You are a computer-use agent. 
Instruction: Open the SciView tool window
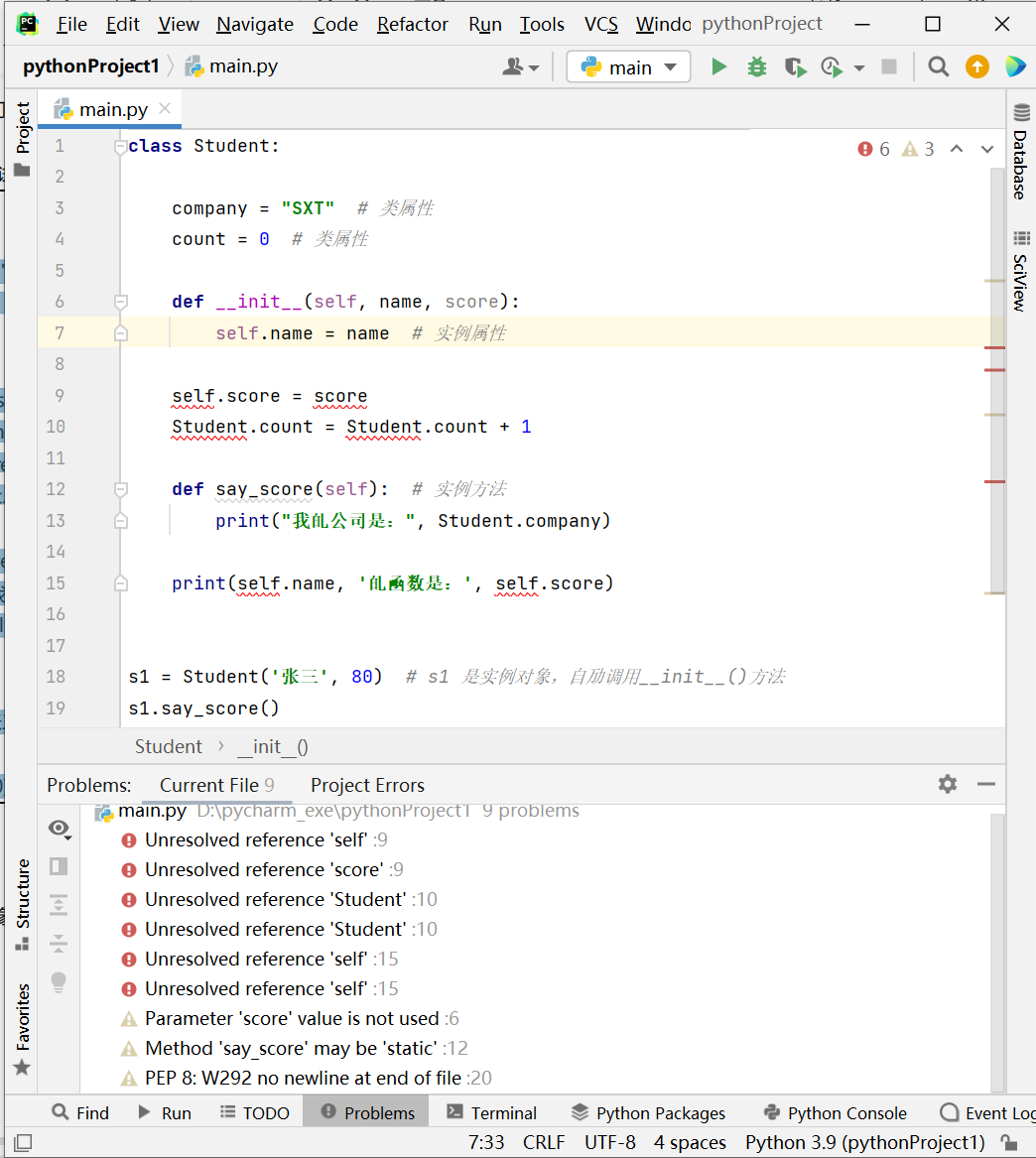pyautogui.click(x=1021, y=270)
